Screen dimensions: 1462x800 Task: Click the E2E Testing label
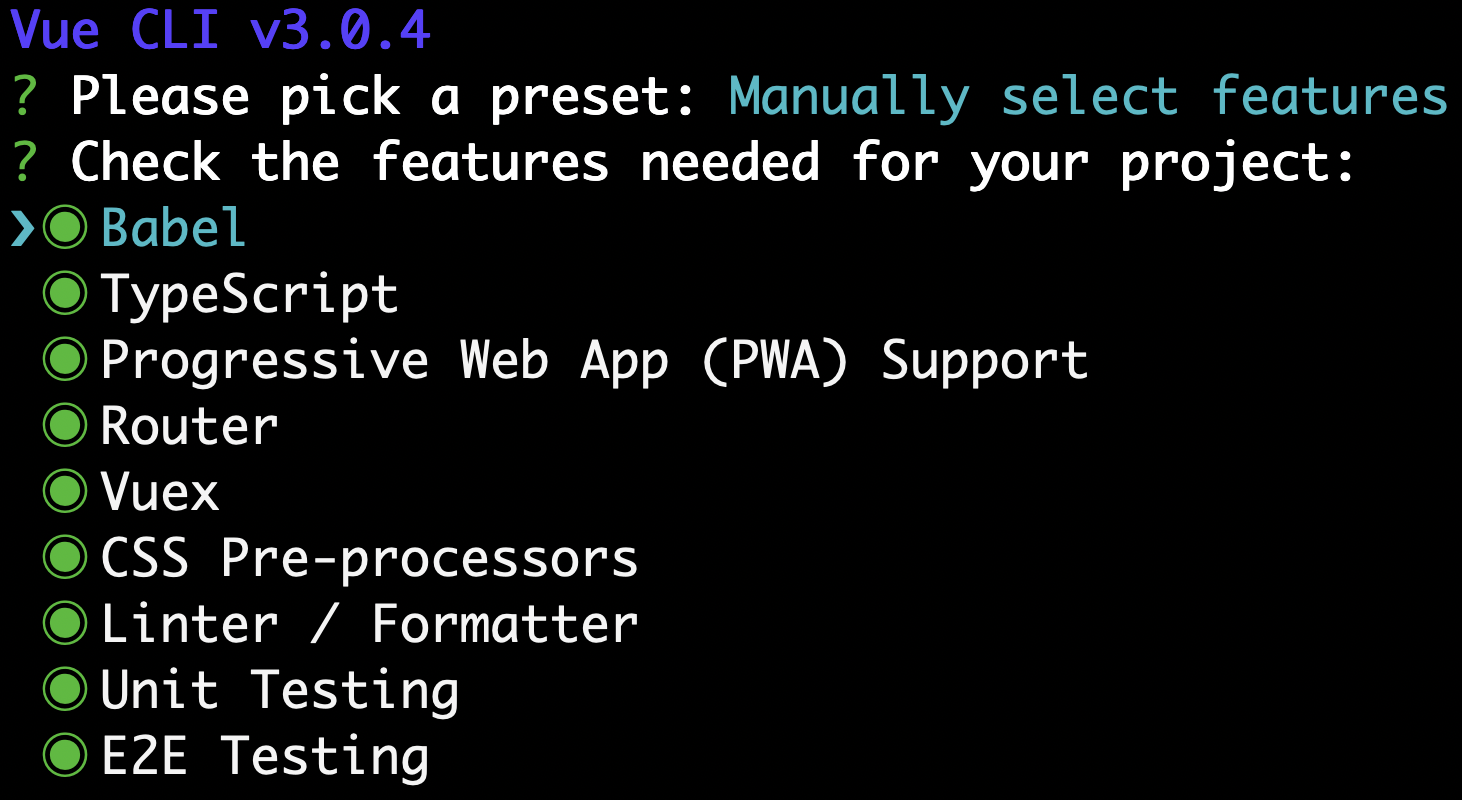click(265, 756)
